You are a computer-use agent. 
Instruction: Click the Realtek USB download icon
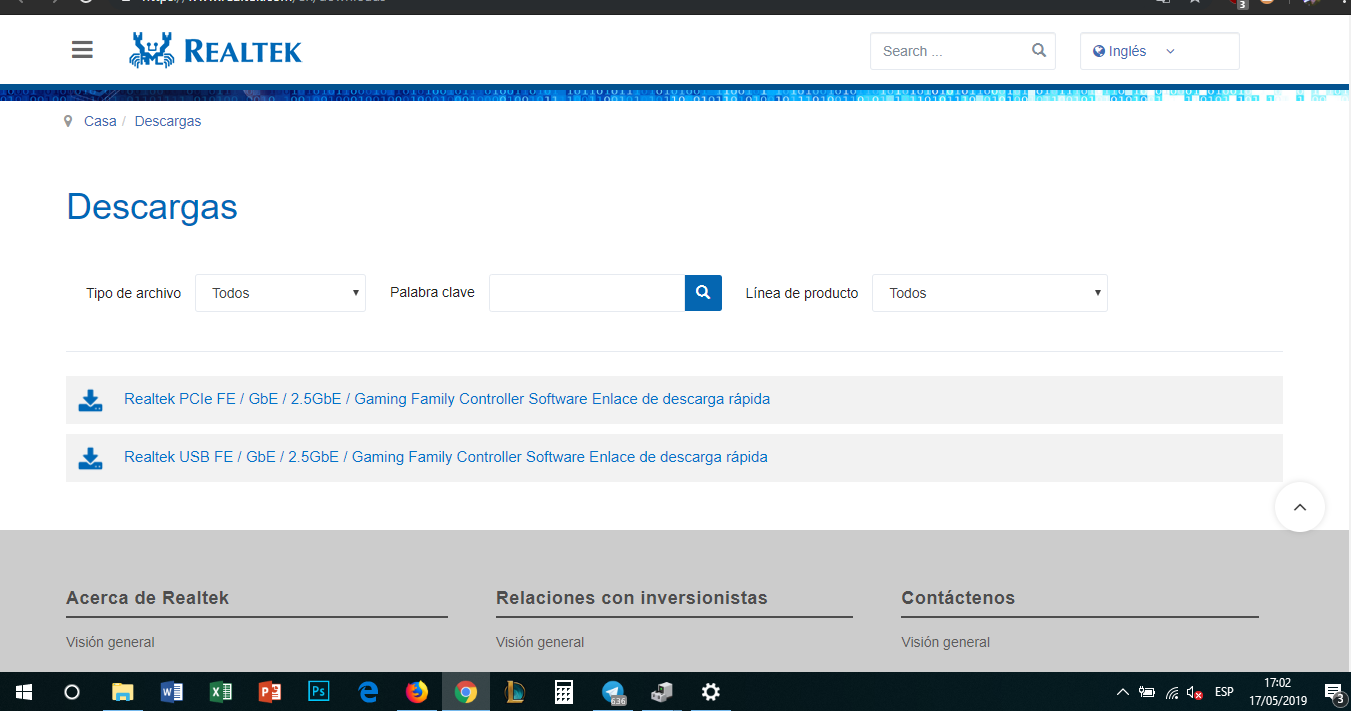91,458
